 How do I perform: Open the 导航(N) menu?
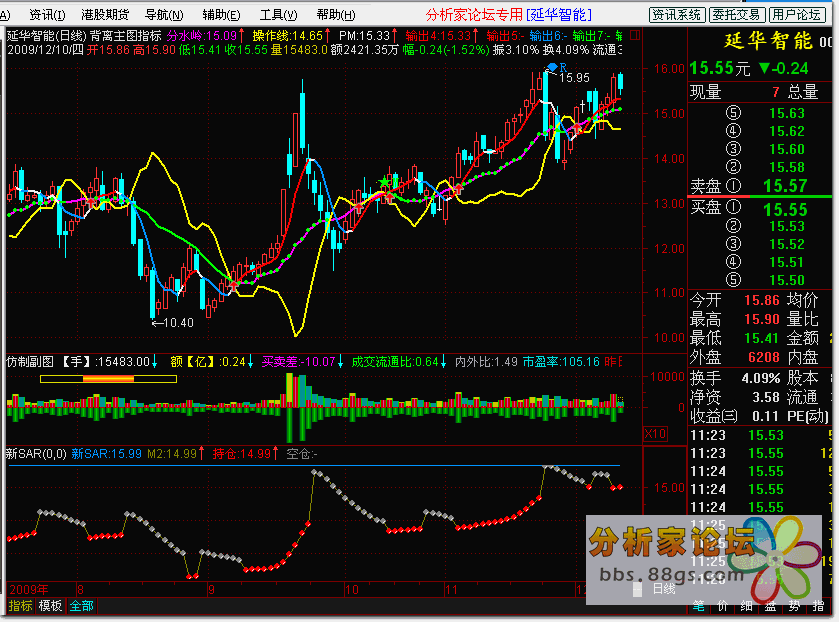pyautogui.click(x=164, y=14)
